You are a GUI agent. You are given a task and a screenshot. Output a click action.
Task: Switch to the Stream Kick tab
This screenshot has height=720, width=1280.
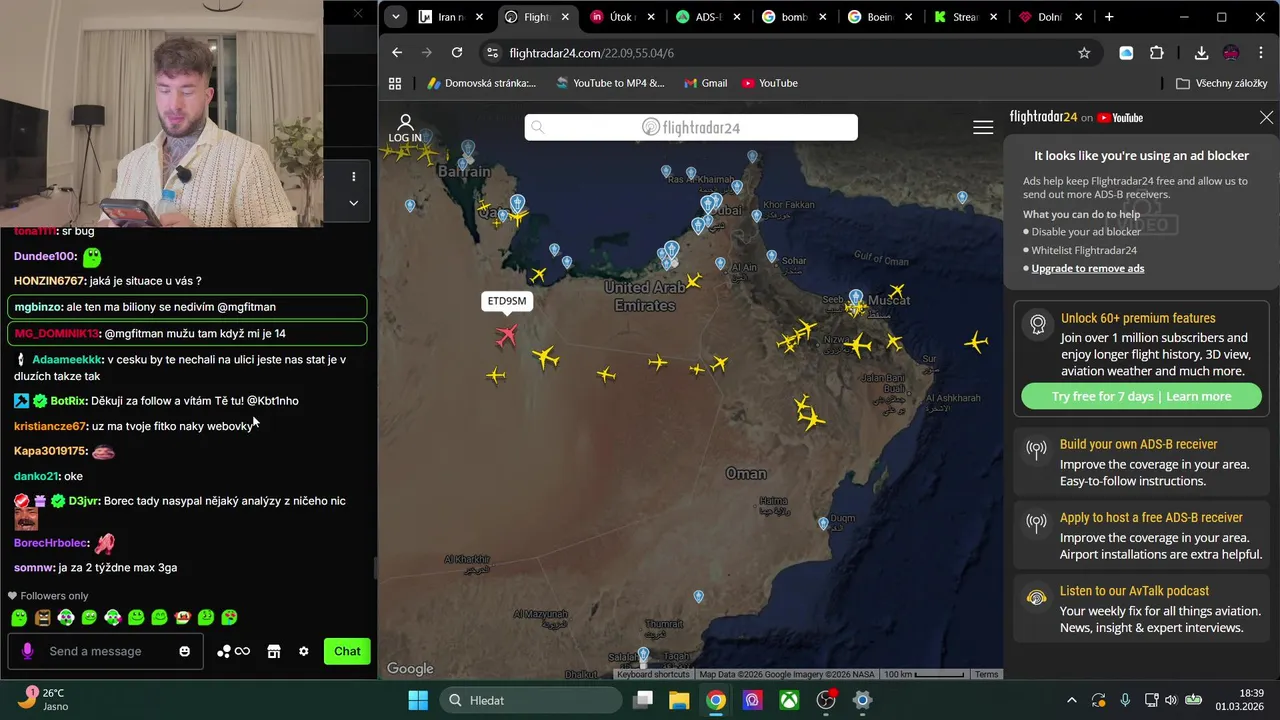966,17
